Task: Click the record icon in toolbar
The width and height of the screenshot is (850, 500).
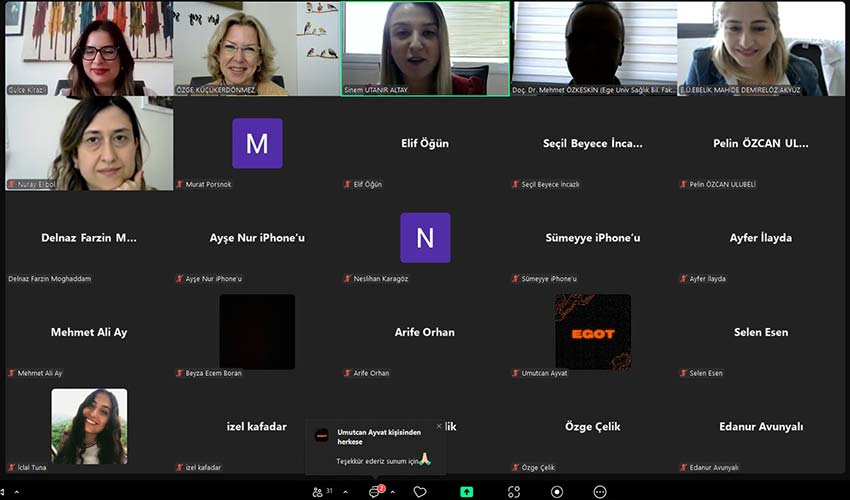Action: [557, 492]
